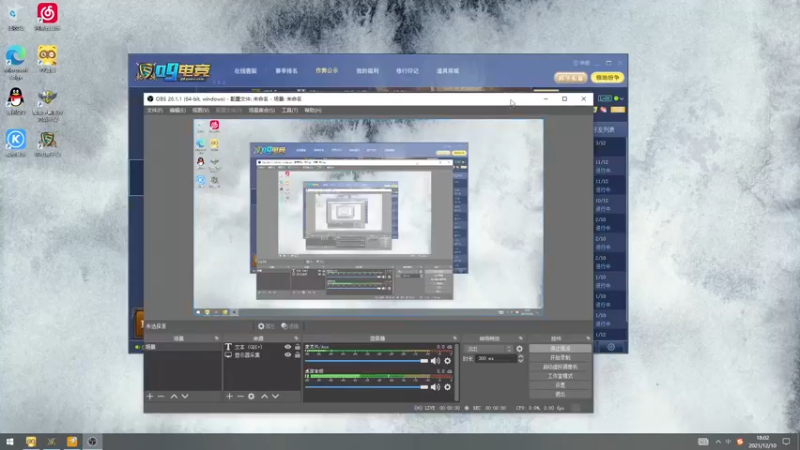800x450 pixels.
Task: Switch to 在线客服 tab in 09 window
Action: (245, 71)
